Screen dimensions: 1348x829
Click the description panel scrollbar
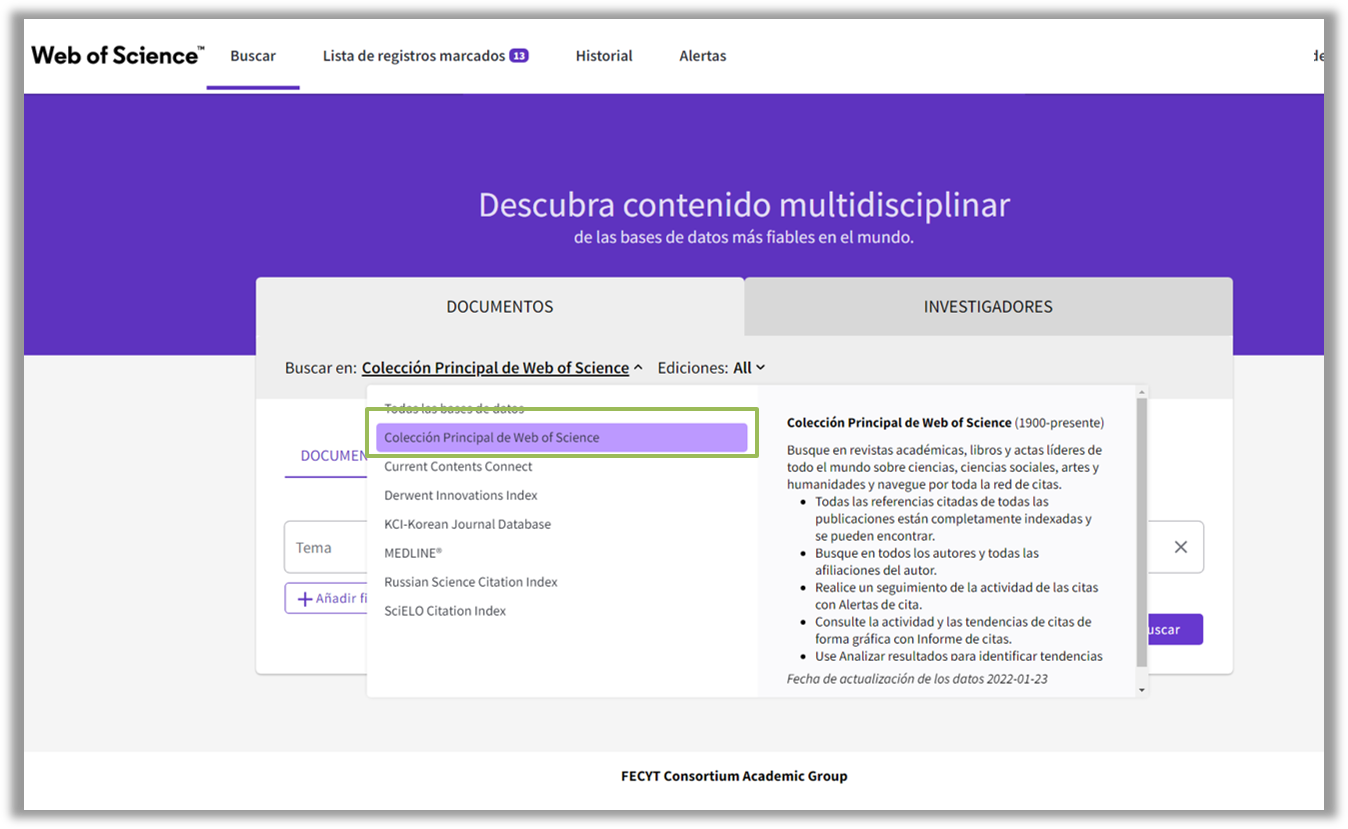point(1142,531)
